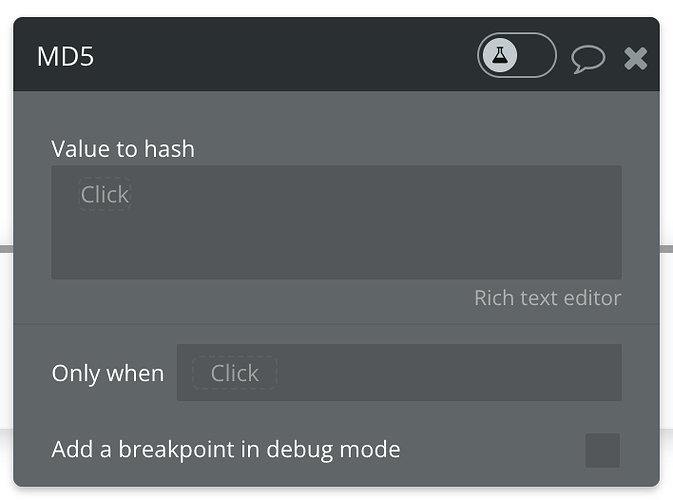Click the MD5 title text

click(x=65, y=56)
